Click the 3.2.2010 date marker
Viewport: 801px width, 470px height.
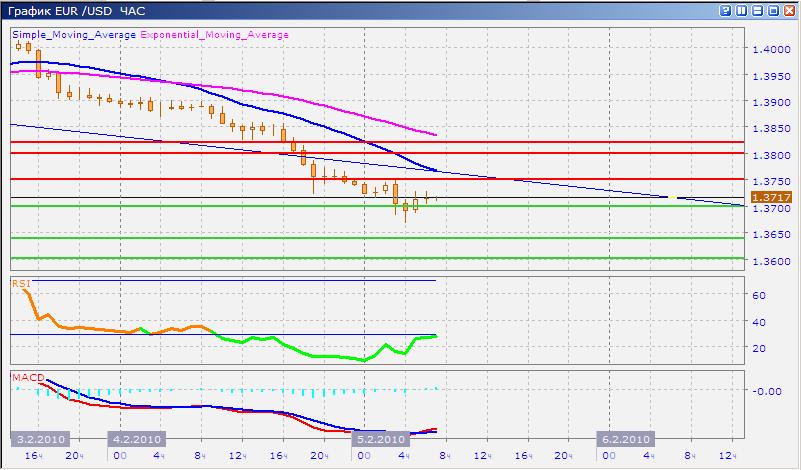(40, 439)
